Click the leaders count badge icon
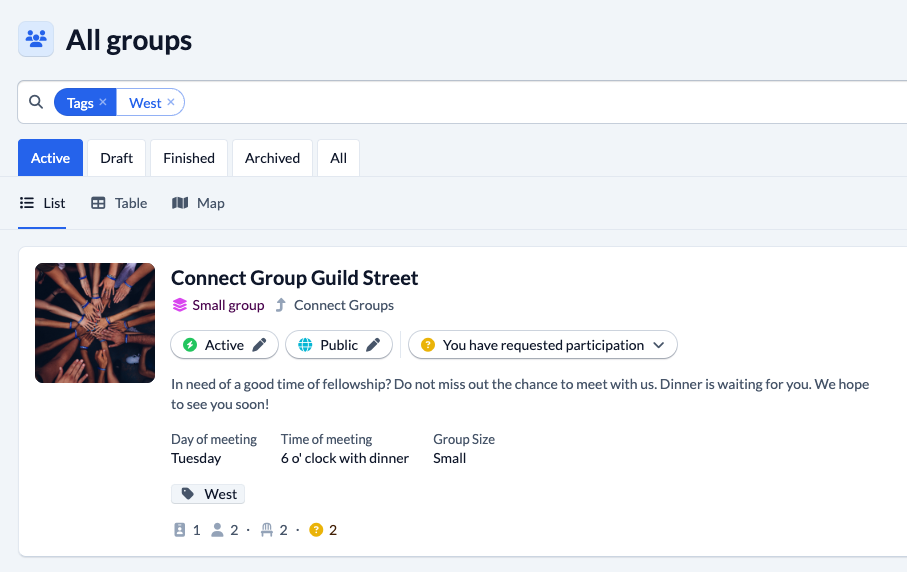The height and width of the screenshot is (572, 907). (180, 530)
